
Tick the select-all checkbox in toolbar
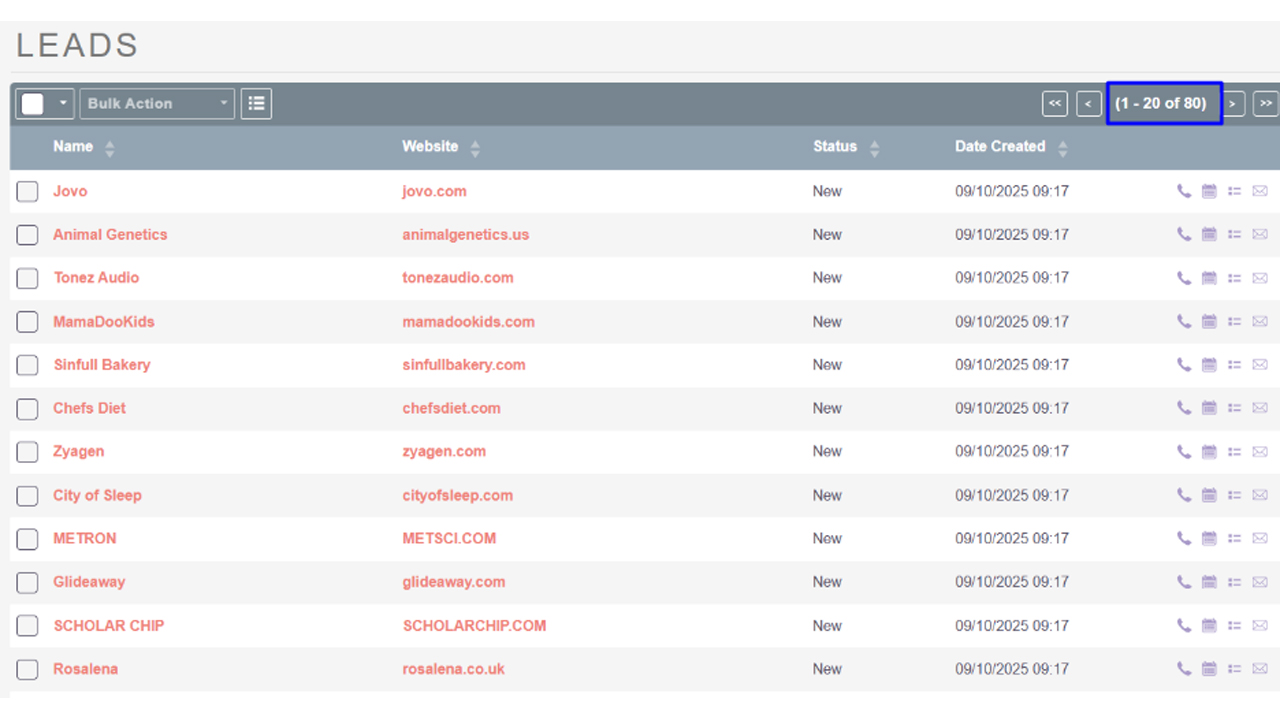[x=33, y=104]
